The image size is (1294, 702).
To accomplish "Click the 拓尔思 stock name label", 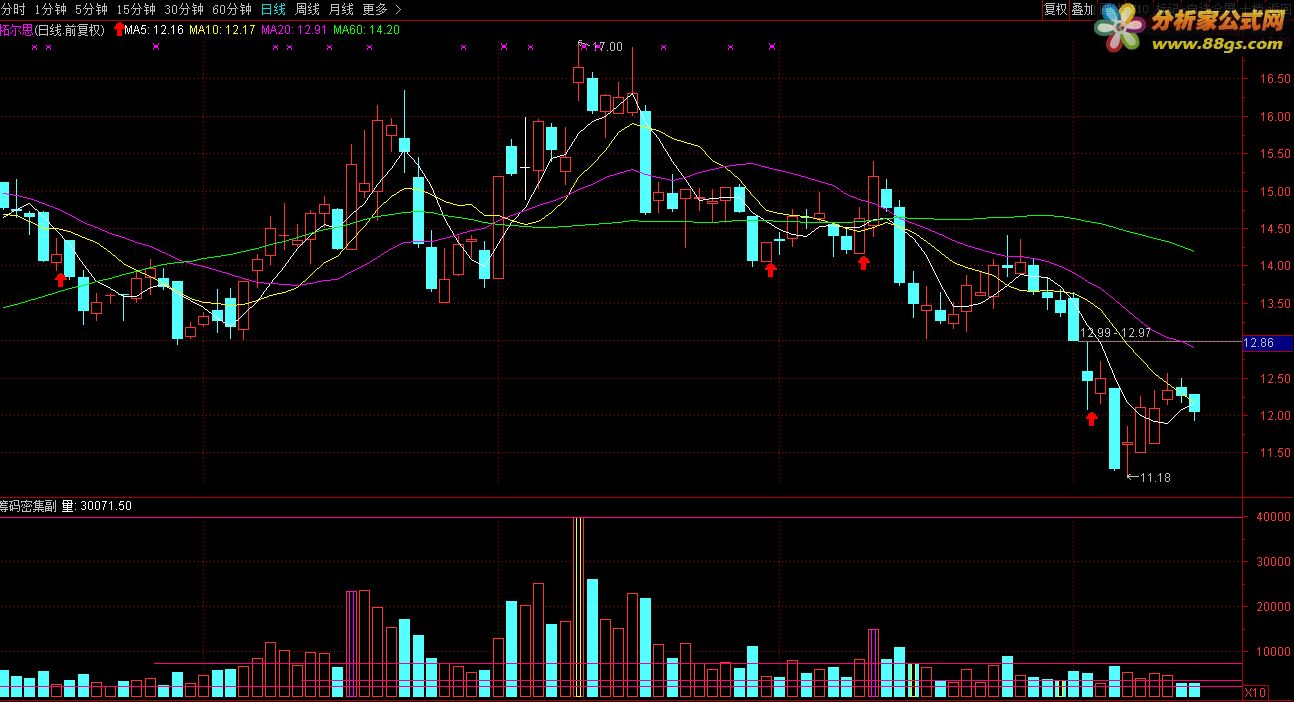I will pos(16,30).
